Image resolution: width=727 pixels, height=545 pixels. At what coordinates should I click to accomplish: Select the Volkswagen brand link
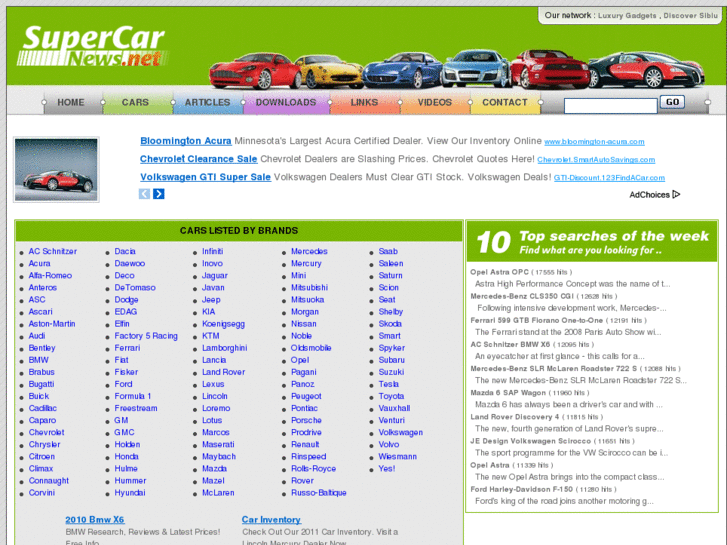click(x=401, y=432)
